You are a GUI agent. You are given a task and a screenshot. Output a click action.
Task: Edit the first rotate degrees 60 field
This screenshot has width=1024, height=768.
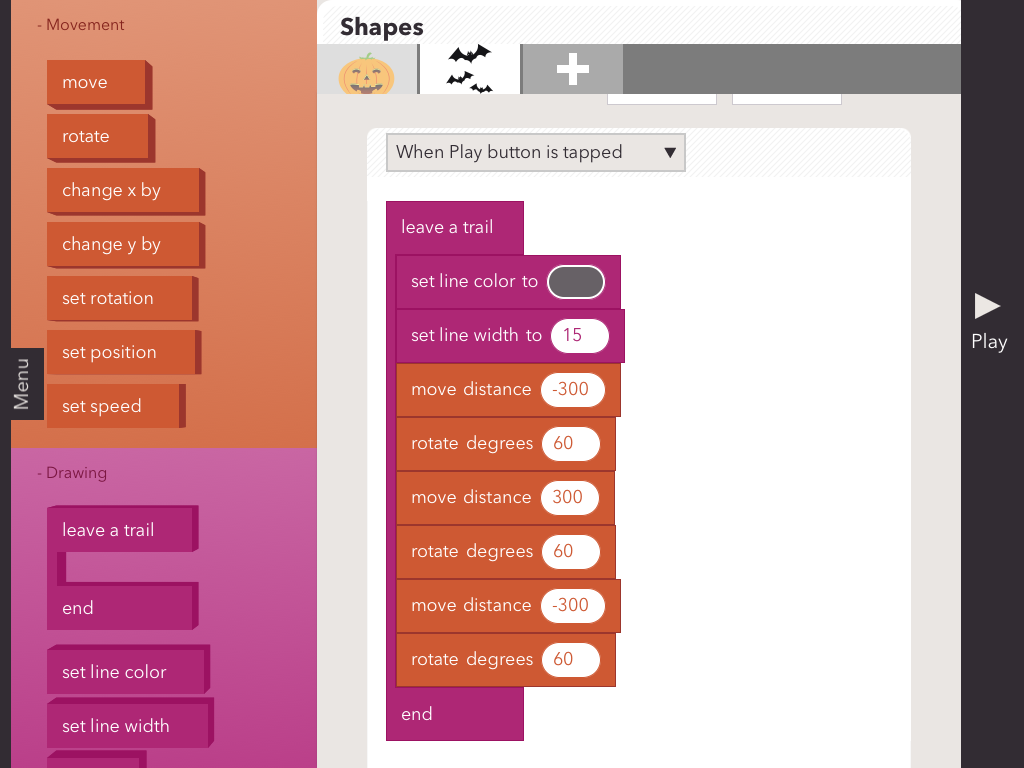(x=570, y=444)
